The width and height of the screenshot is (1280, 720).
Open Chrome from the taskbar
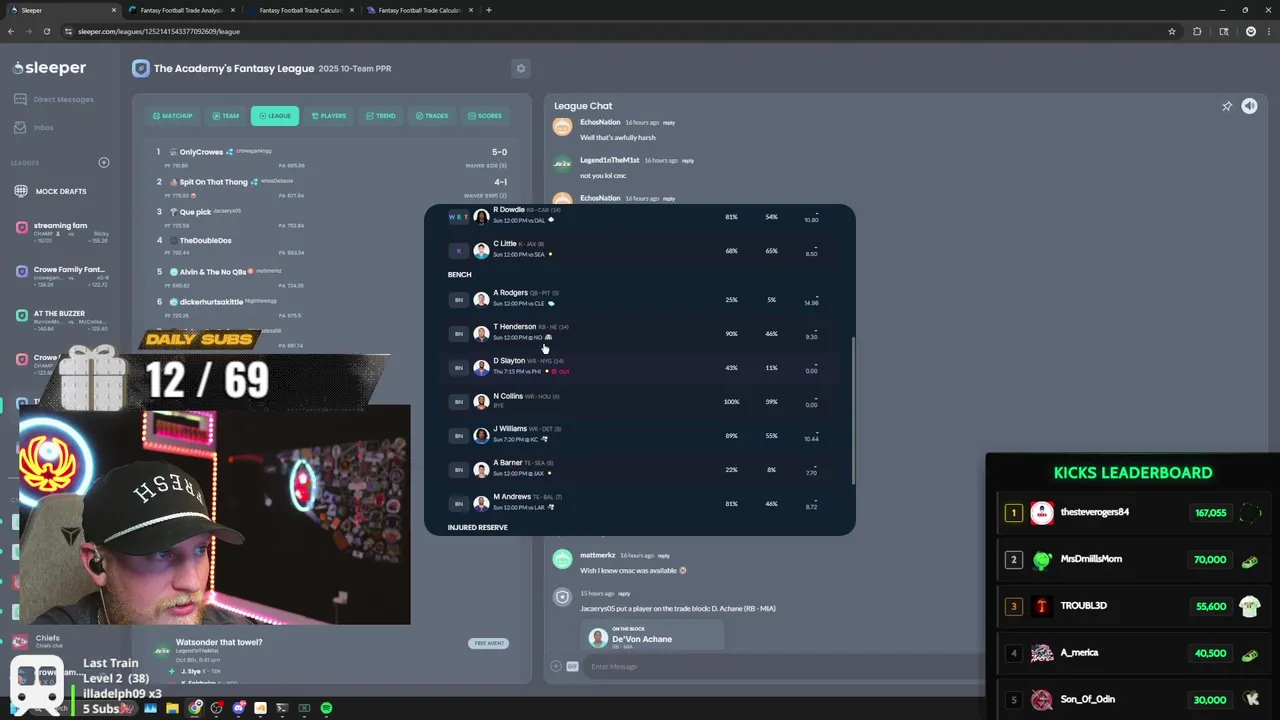(x=195, y=708)
